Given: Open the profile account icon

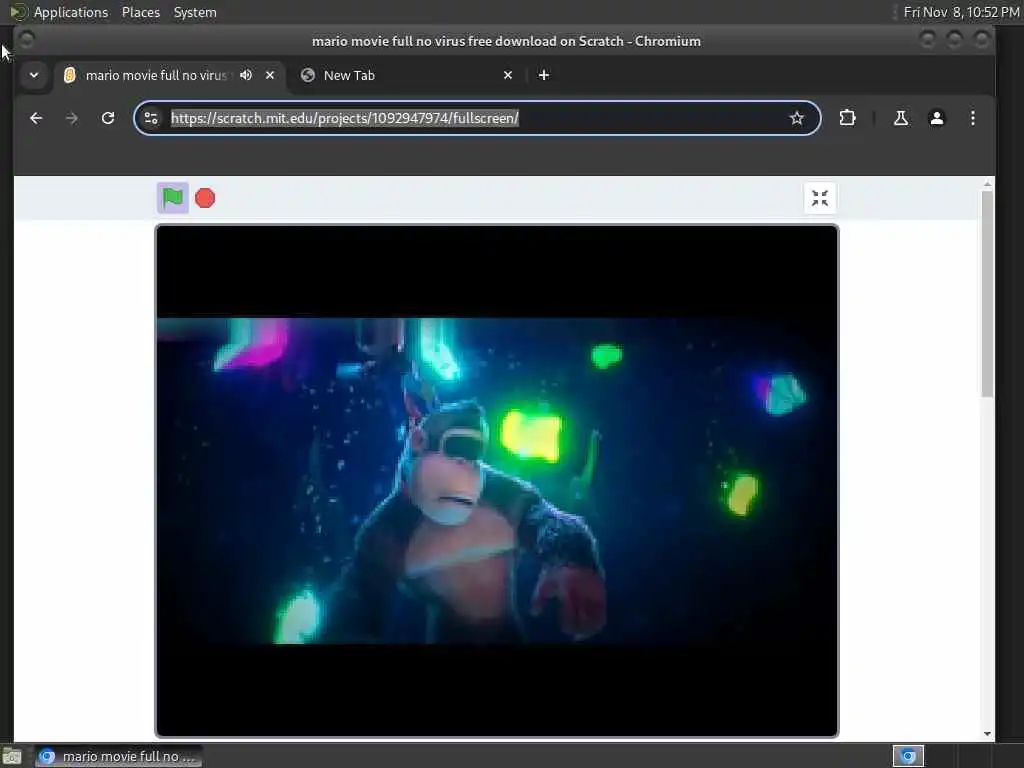Looking at the screenshot, I should pyautogui.click(x=936, y=118).
